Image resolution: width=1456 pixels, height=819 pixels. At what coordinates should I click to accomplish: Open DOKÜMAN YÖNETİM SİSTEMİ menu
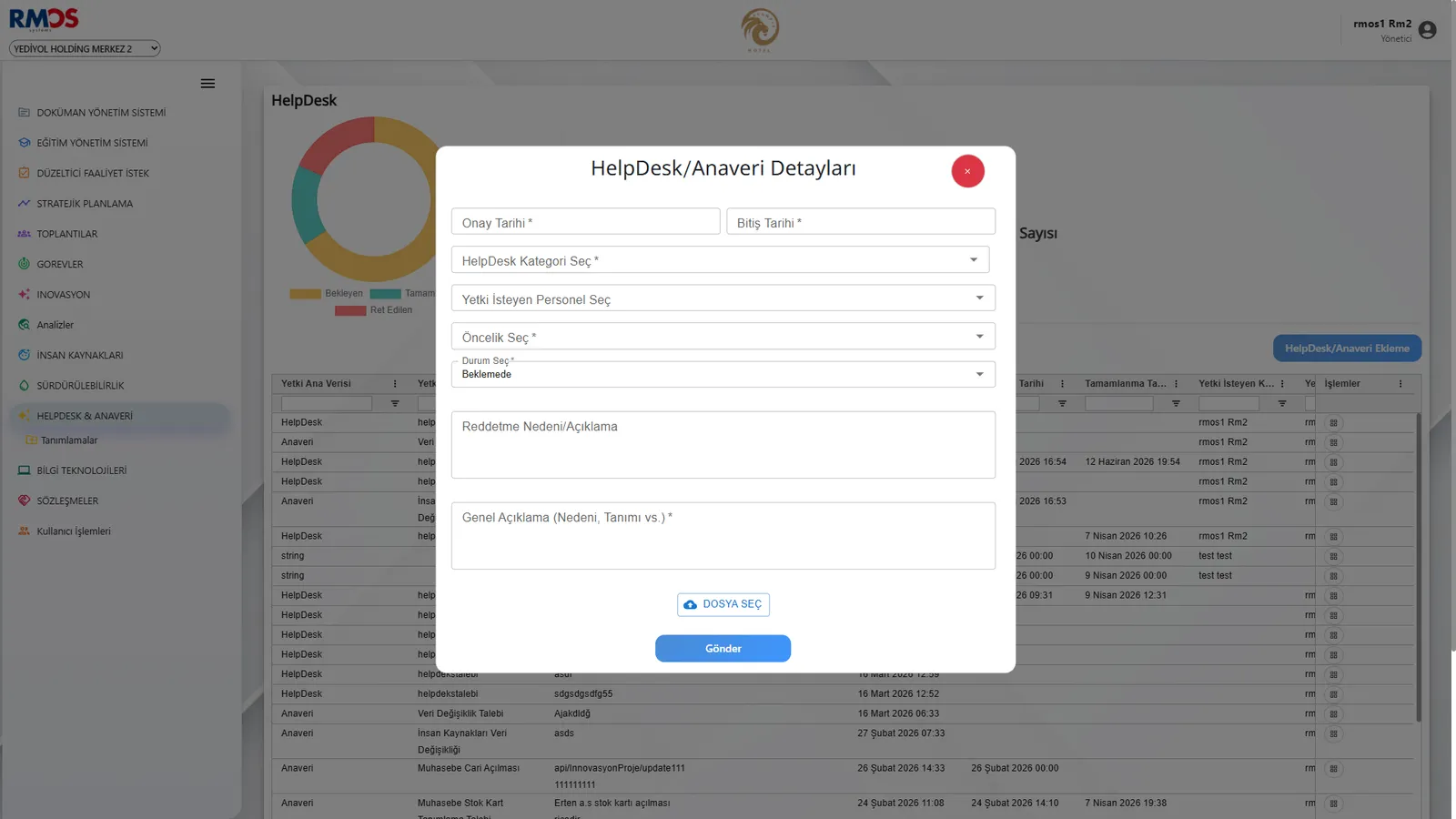tap(101, 113)
